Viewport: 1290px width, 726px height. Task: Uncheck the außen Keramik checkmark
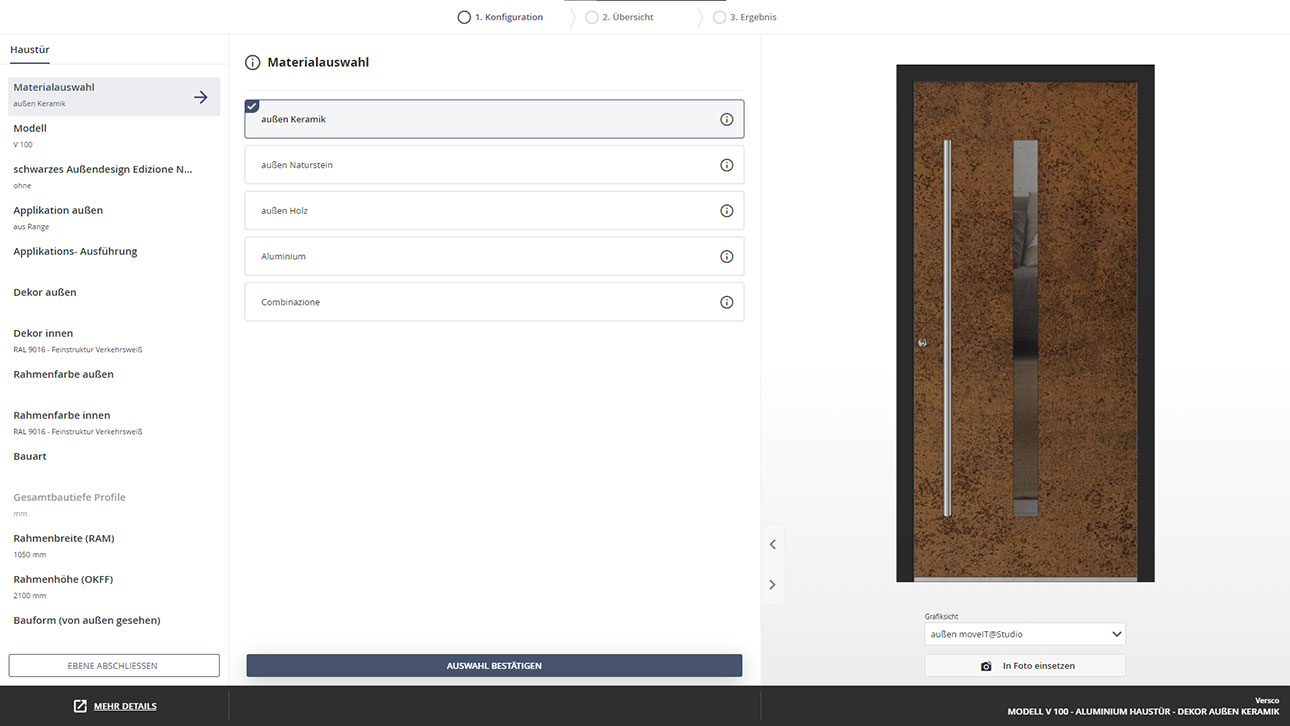pos(252,106)
